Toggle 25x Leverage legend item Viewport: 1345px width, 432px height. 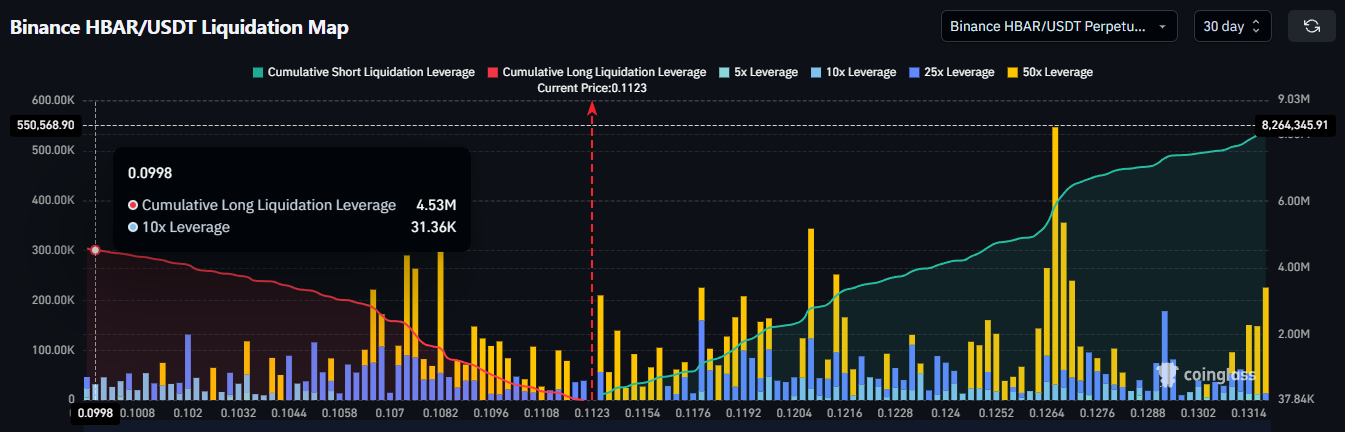[x=952, y=72]
